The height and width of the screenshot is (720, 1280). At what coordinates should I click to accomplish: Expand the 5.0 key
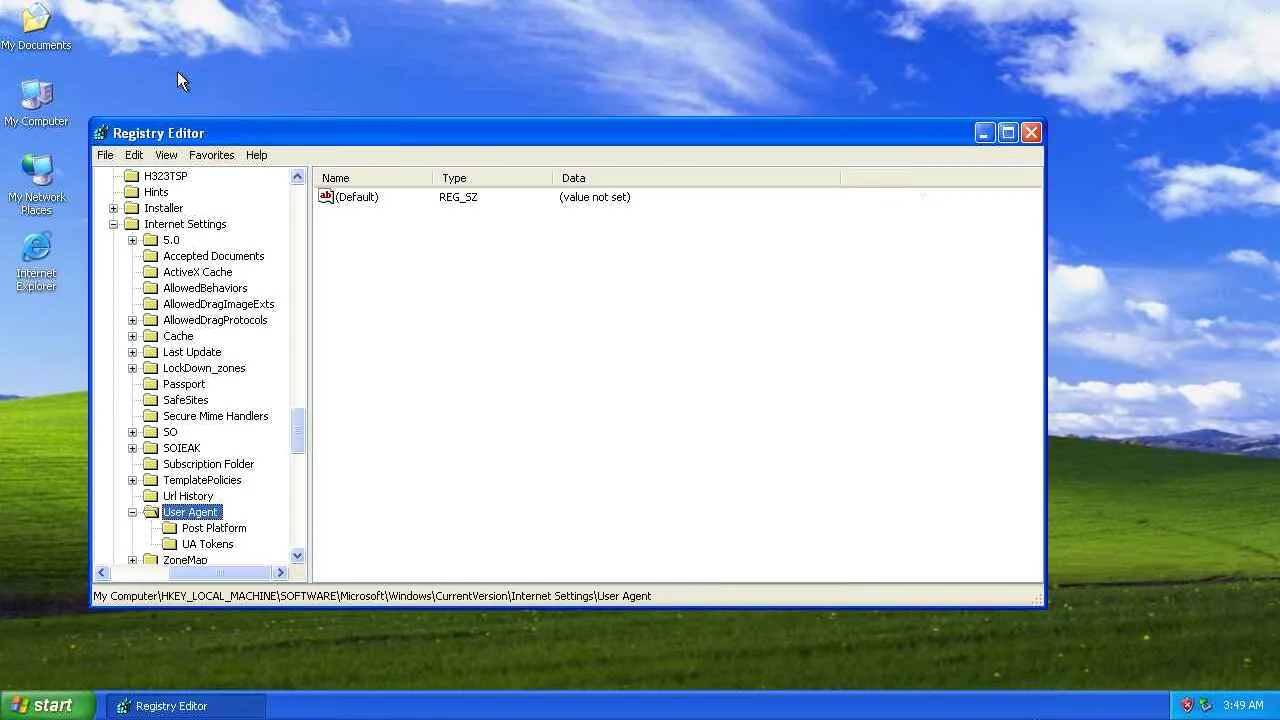click(133, 240)
